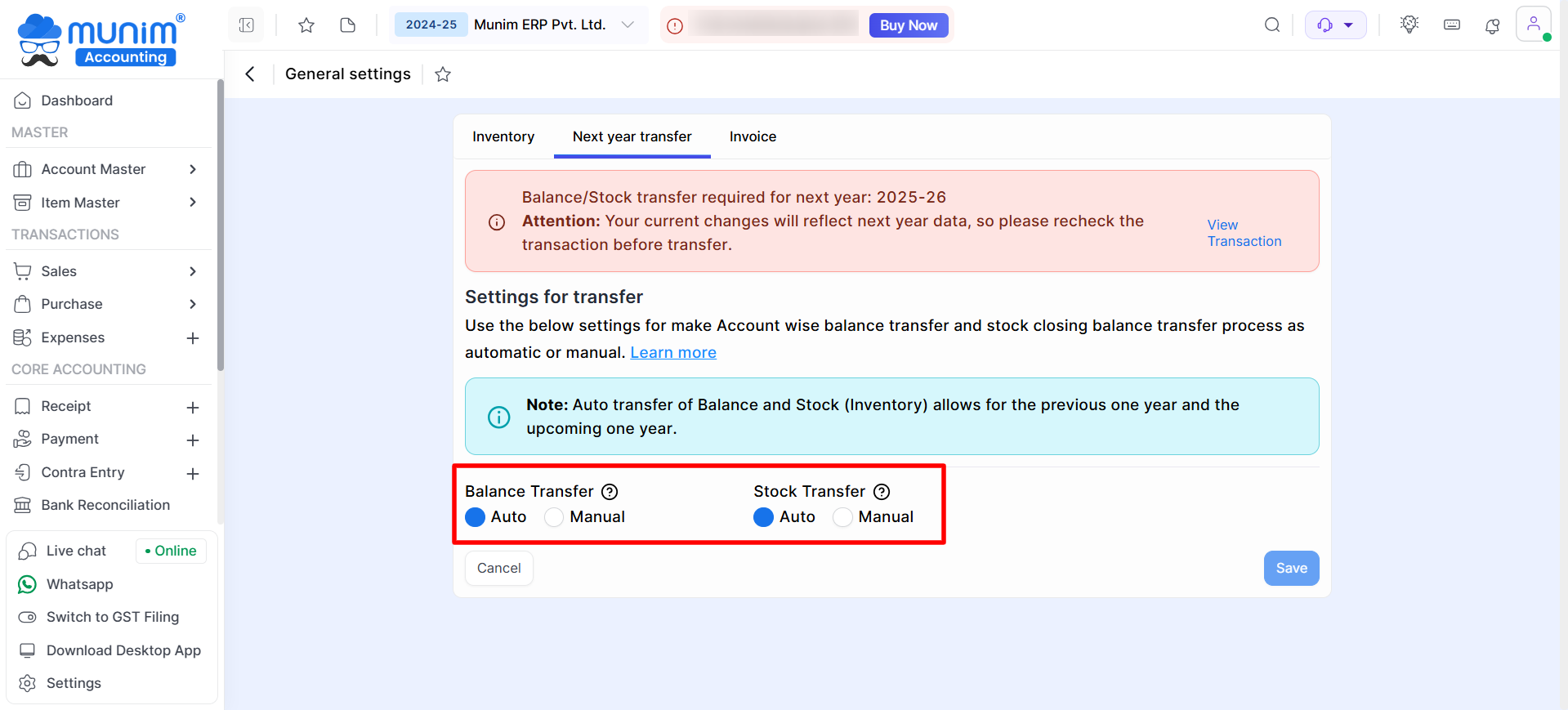Favorite General settings with the star icon
The height and width of the screenshot is (710, 1568).
(x=443, y=74)
